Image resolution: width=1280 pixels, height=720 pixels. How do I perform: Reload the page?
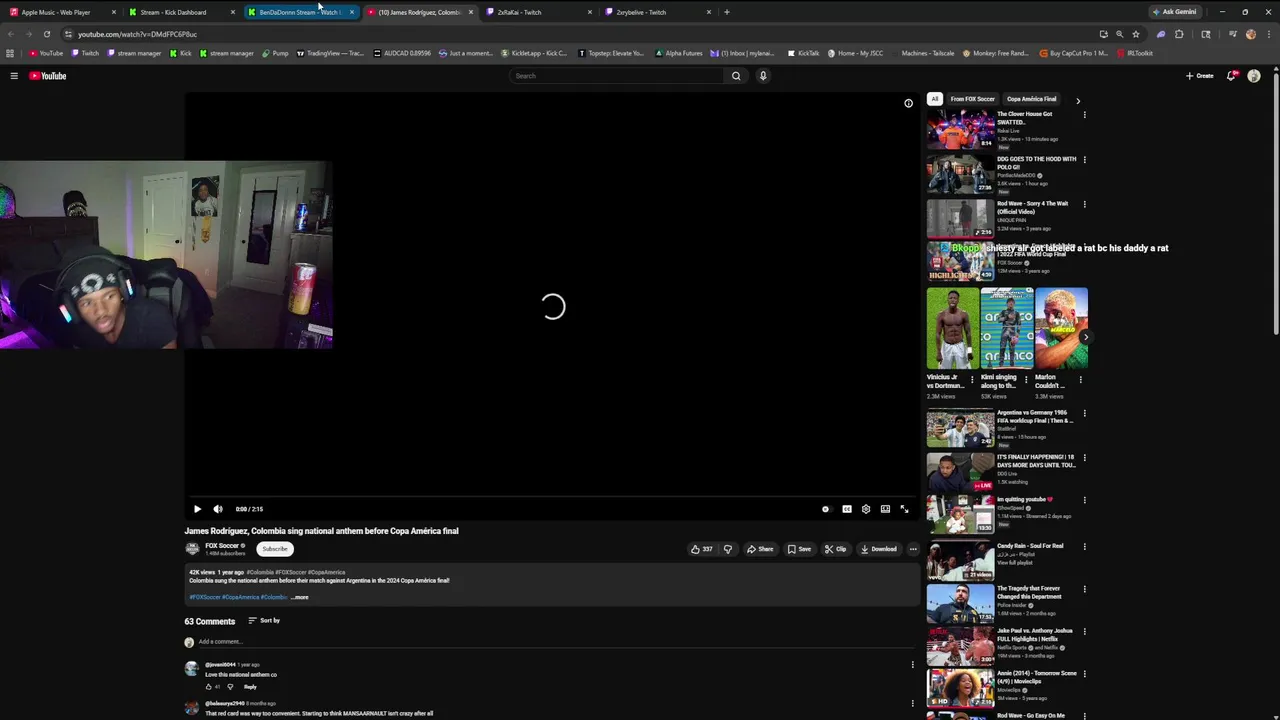pyautogui.click(x=46, y=34)
